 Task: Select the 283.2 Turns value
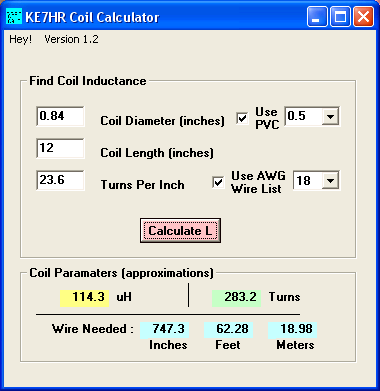pyautogui.click(x=237, y=297)
